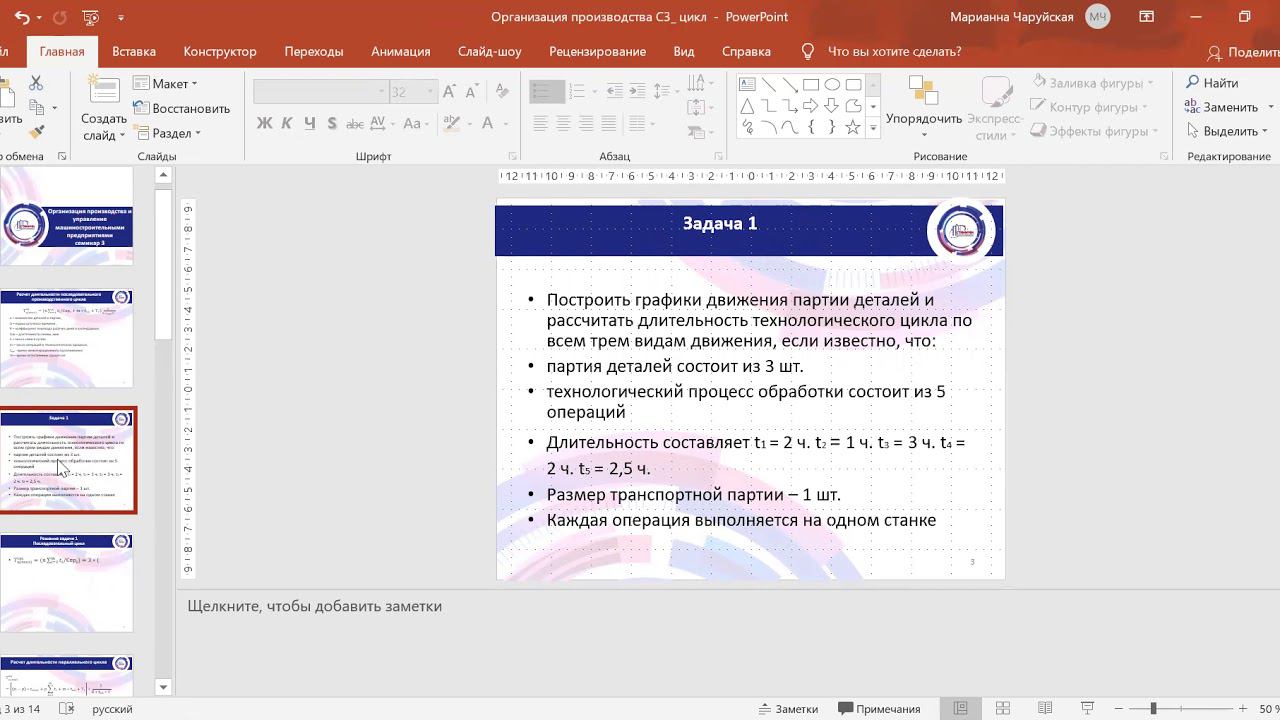The width and height of the screenshot is (1280, 720).
Task: Click the Найти find button
Action: pyautogui.click(x=1212, y=83)
